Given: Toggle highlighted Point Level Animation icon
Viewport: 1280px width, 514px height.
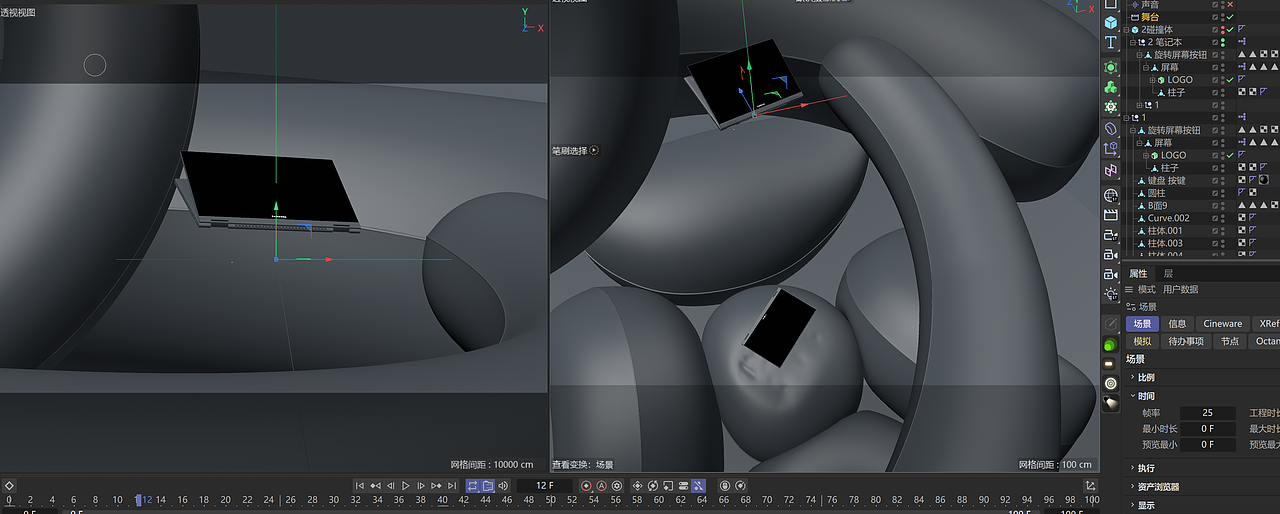Looking at the screenshot, I should click(698, 486).
